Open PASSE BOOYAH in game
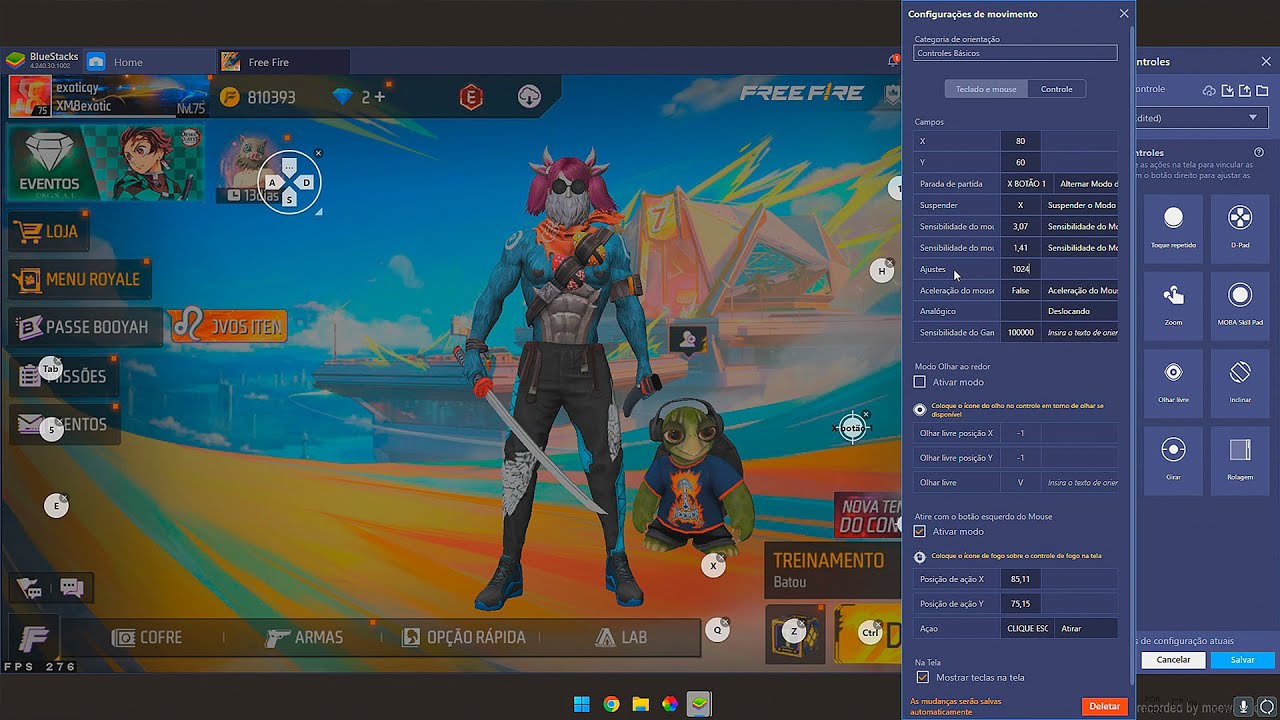This screenshot has width=1280, height=720. coord(85,327)
